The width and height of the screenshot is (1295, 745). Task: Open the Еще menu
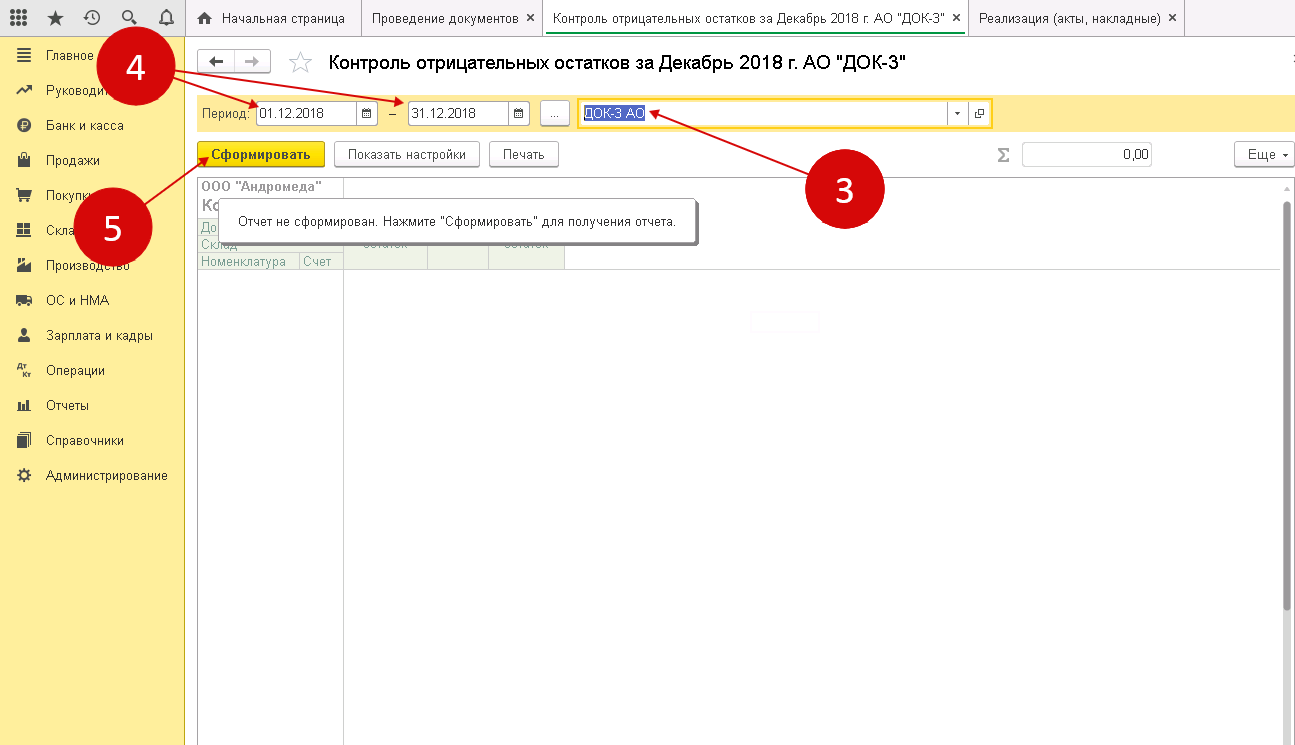click(1262, 154)
